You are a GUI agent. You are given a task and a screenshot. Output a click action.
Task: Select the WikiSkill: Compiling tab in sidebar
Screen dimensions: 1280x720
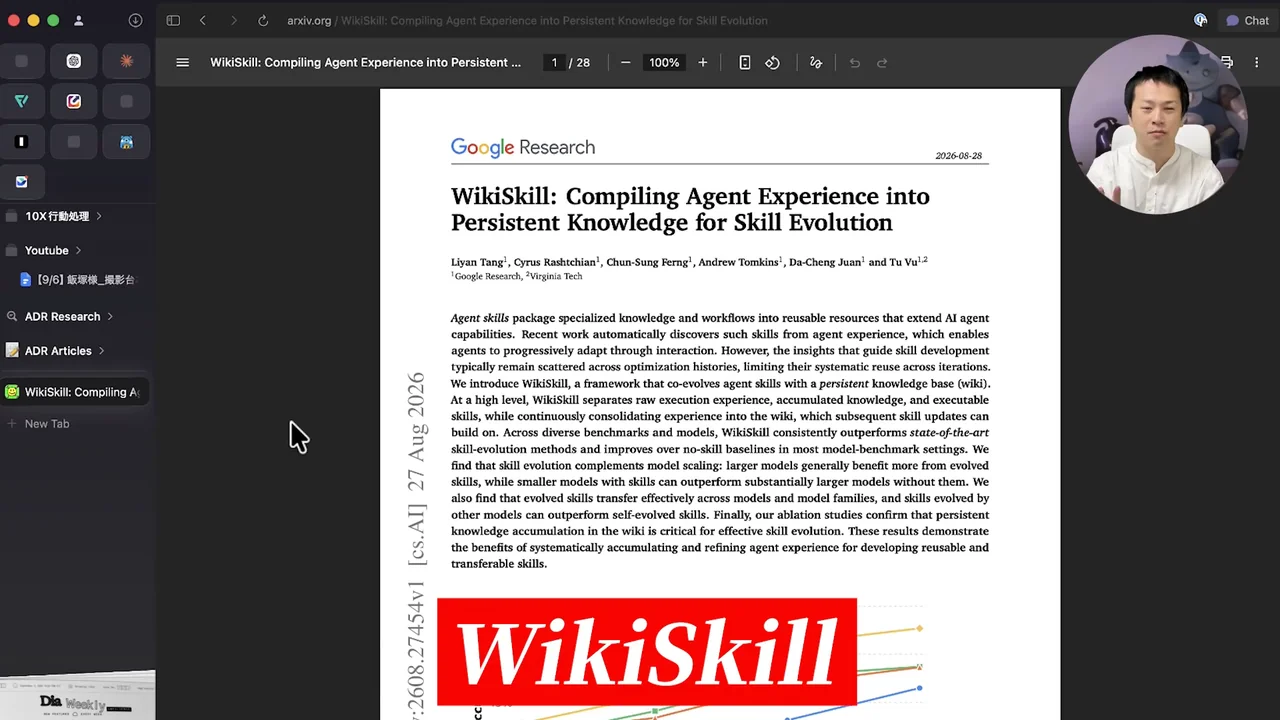coord(75,392)
